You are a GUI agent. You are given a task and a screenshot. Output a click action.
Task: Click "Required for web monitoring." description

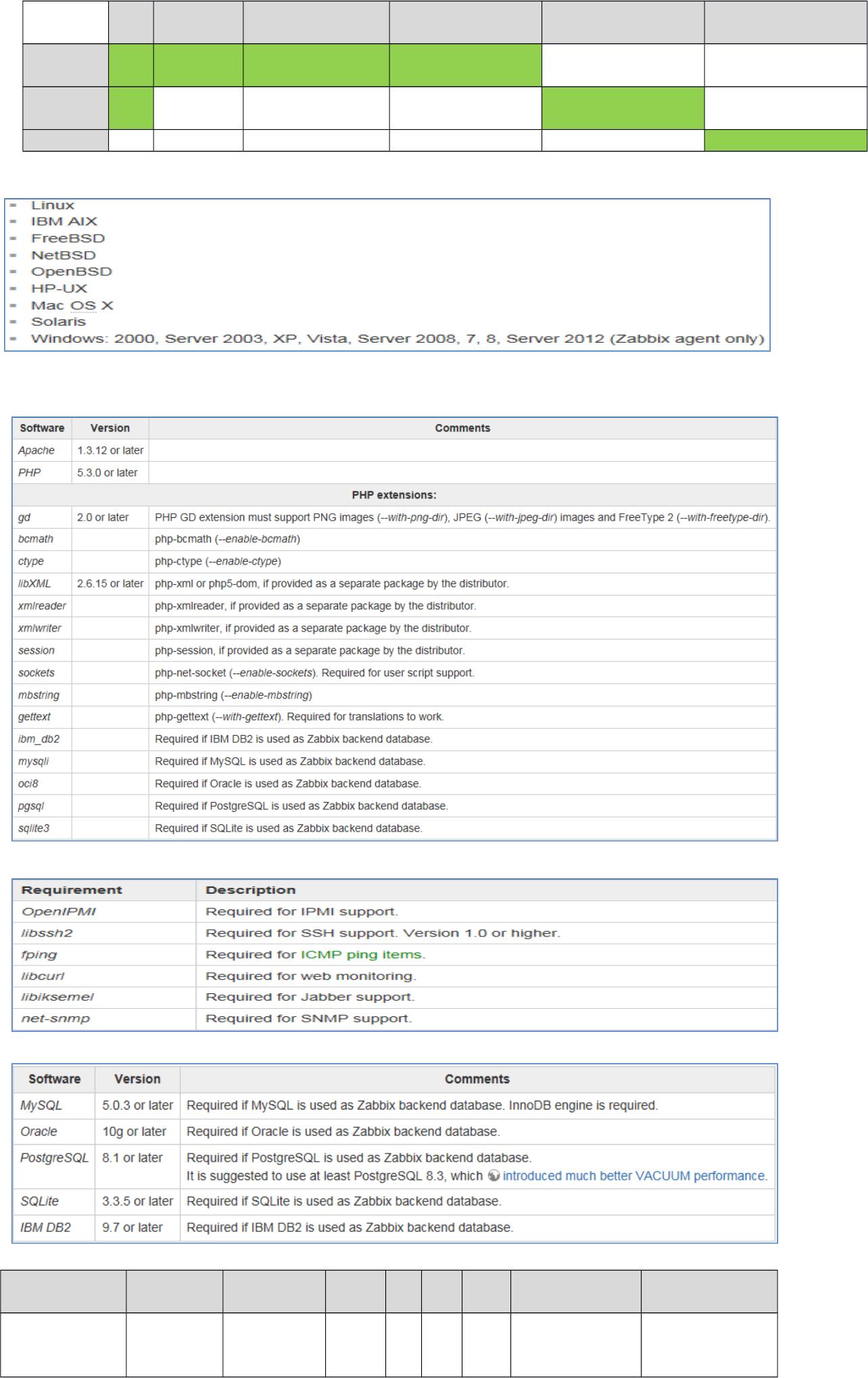(311, 976)
